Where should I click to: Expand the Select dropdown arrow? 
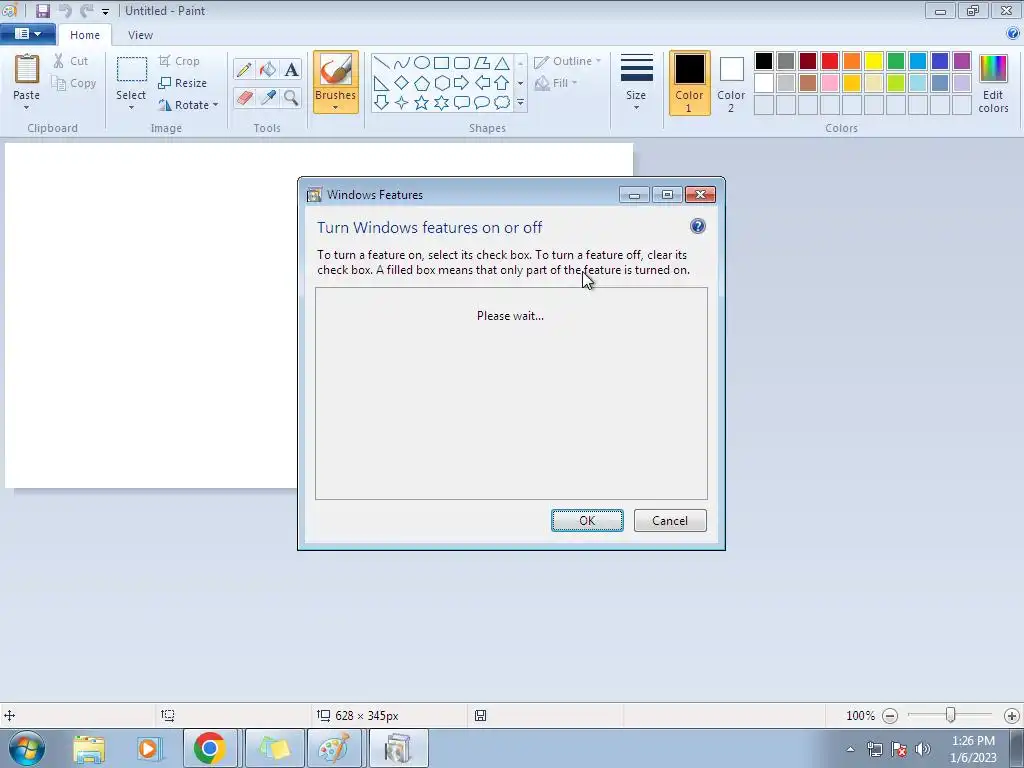pyautogui.click(x=131, y=108)
